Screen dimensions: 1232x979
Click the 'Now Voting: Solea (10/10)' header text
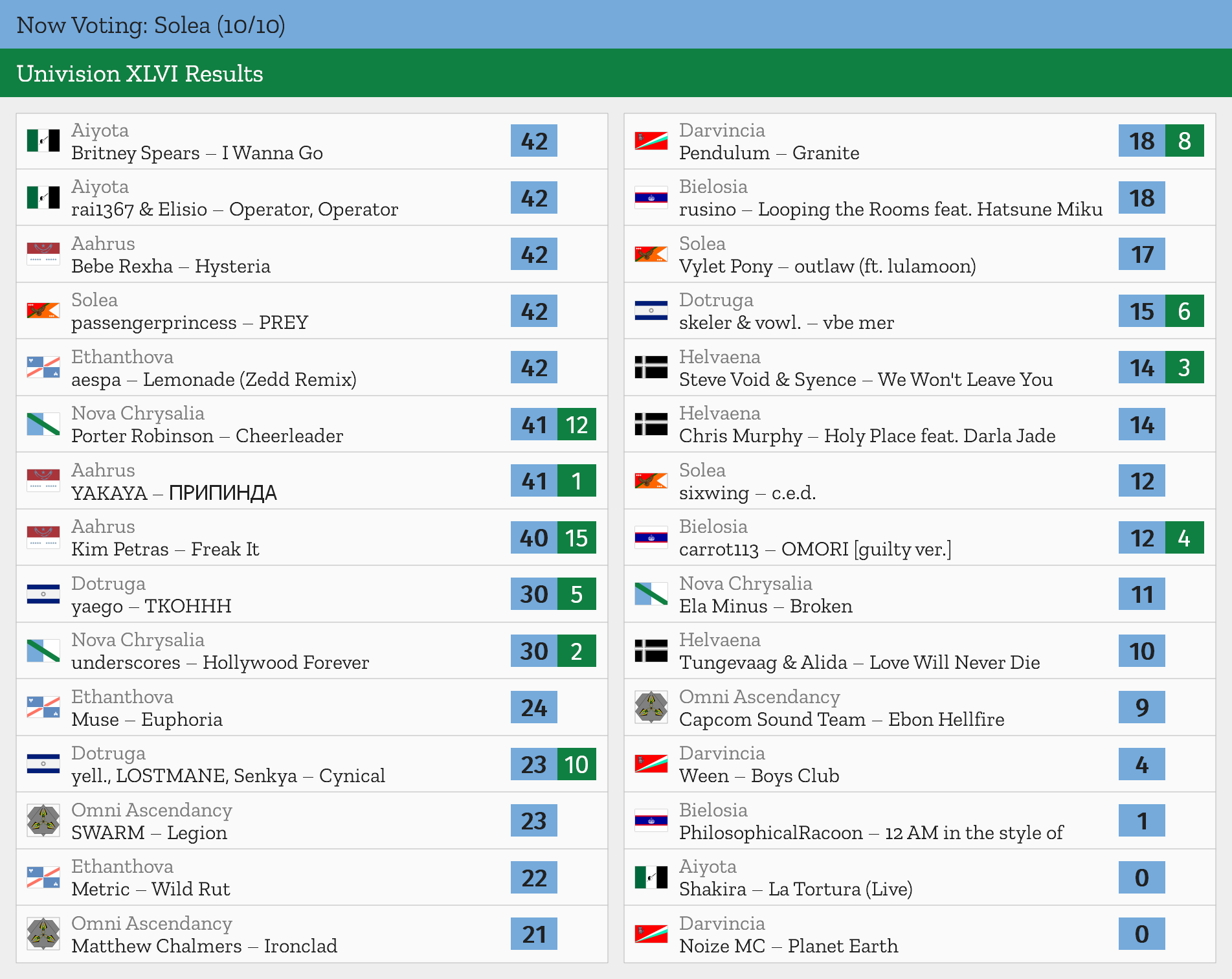click(x=151, y=25)
